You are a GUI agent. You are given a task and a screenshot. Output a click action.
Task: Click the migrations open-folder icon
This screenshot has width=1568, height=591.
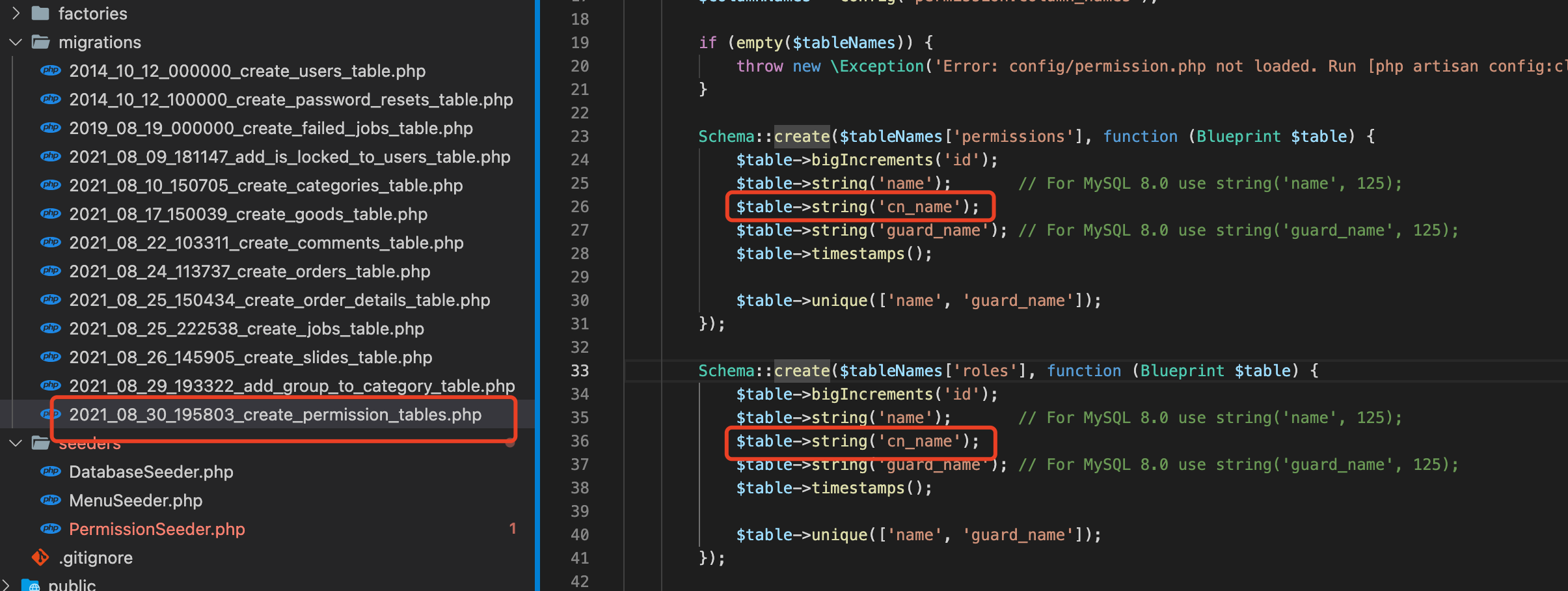click(x=41, y=42)
